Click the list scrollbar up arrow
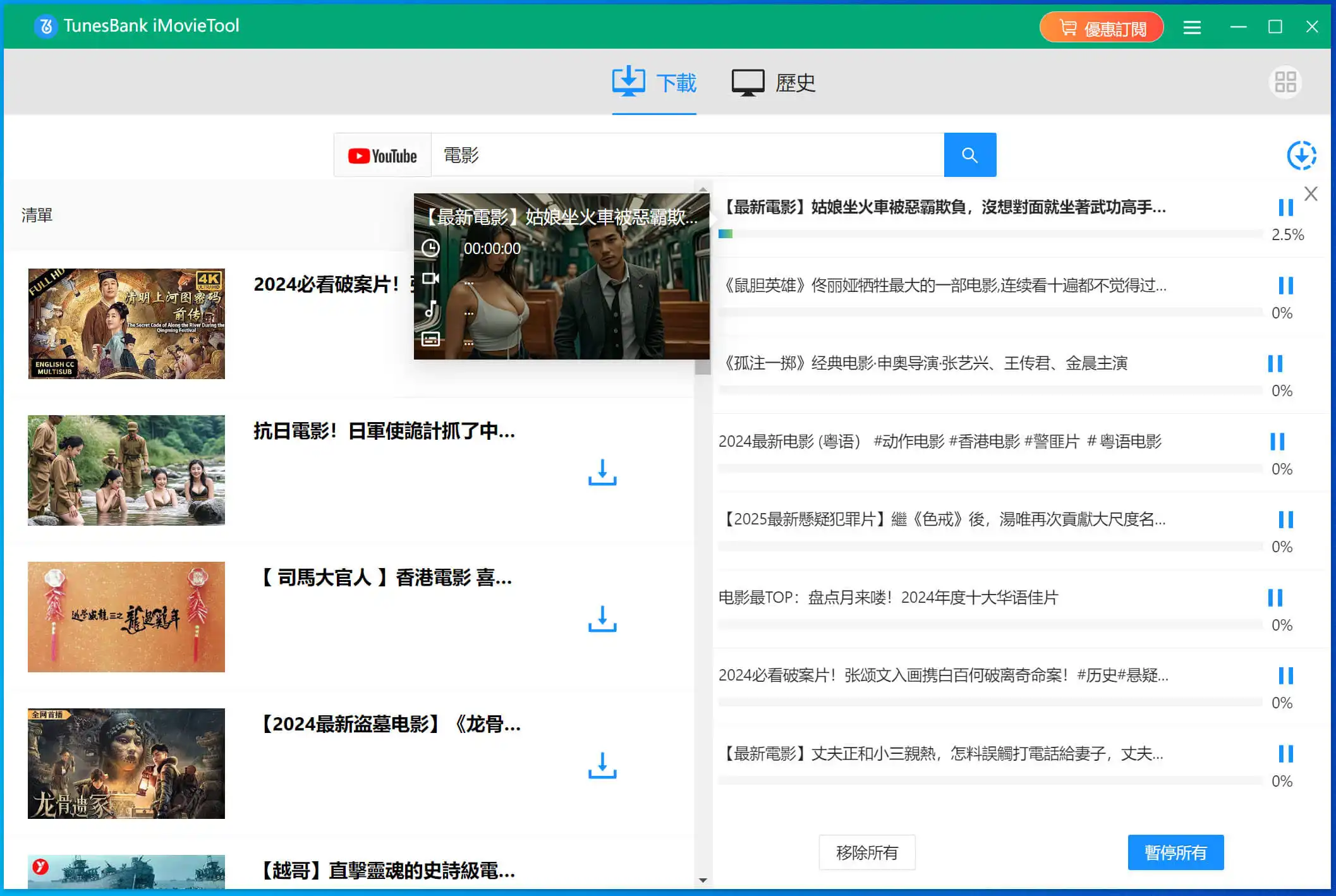This screenshot has width=1336, height=896. point(703,189)
